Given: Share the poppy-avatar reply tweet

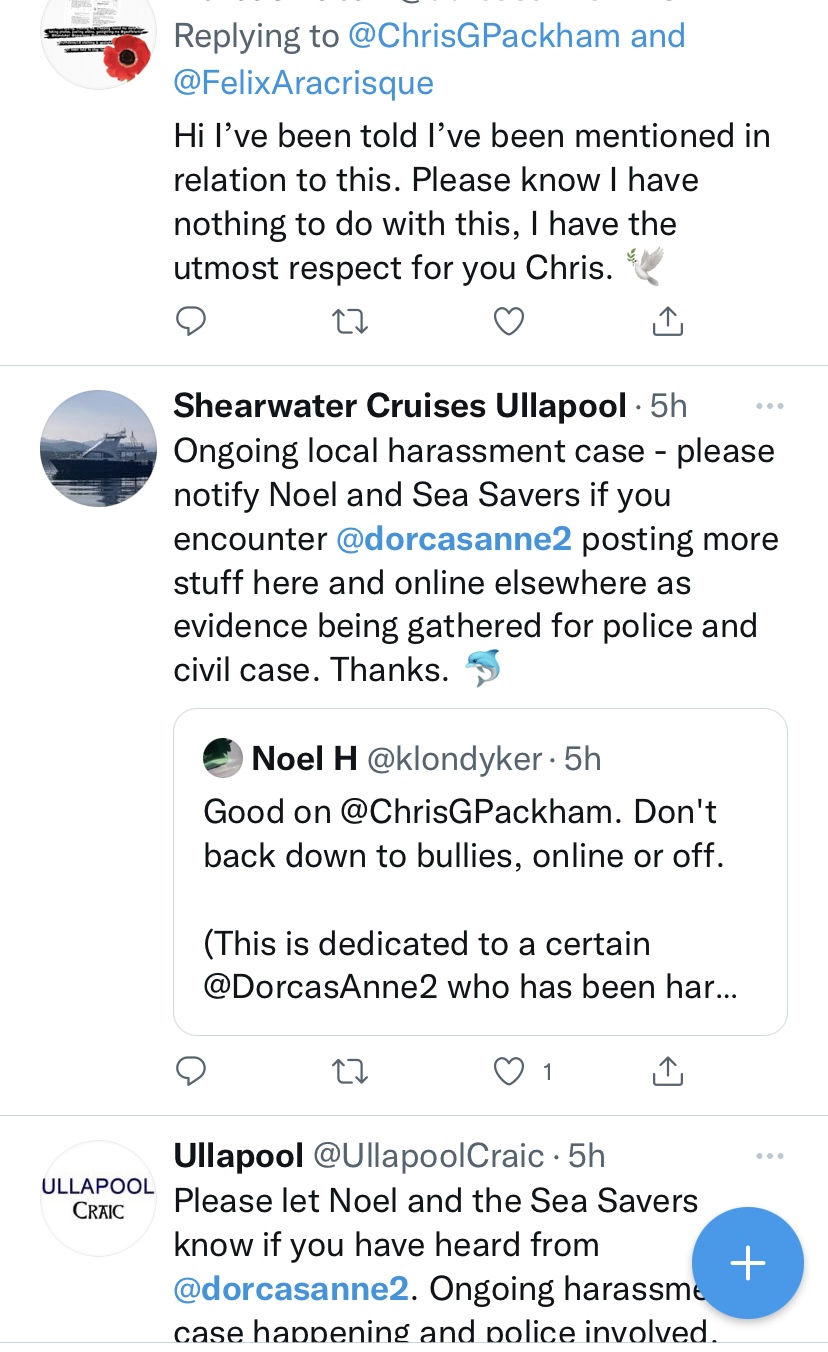Looking at the screenshot, I should click(x=667, y=321).
